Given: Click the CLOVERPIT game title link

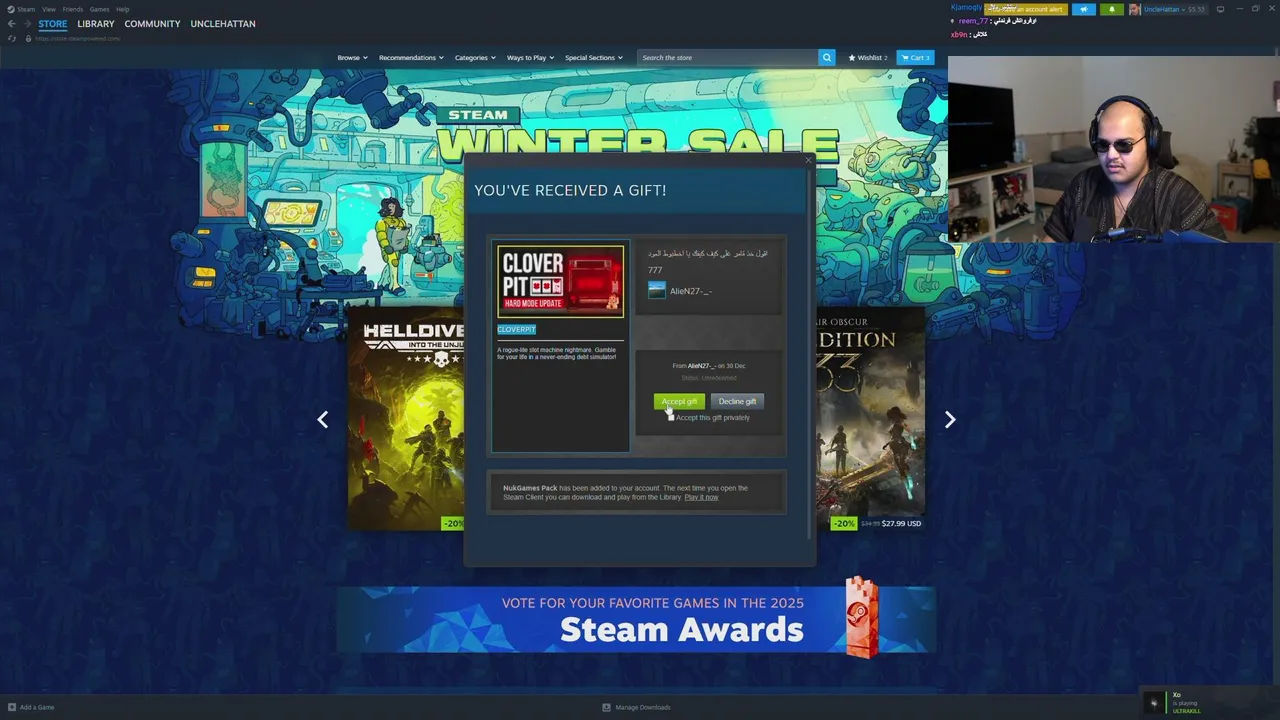Looking at the screenshot, I should [516, 329].
